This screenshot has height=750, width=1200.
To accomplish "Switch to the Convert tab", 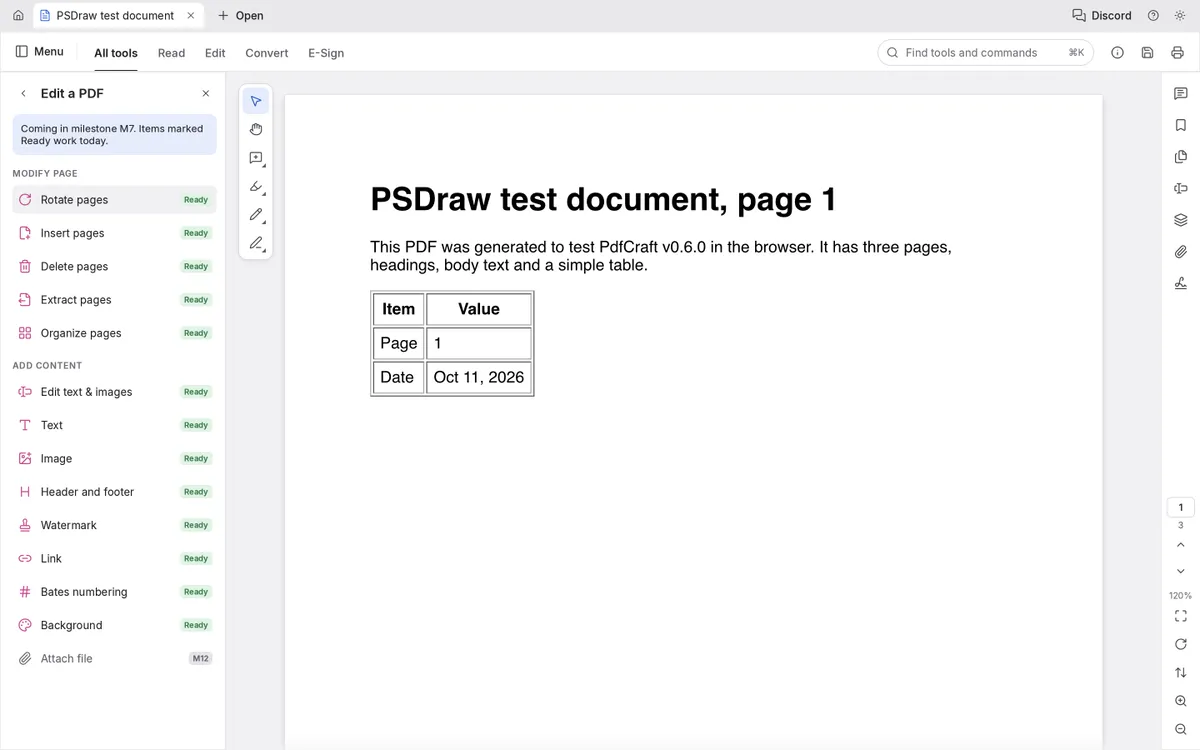I will tap(267, 53).
